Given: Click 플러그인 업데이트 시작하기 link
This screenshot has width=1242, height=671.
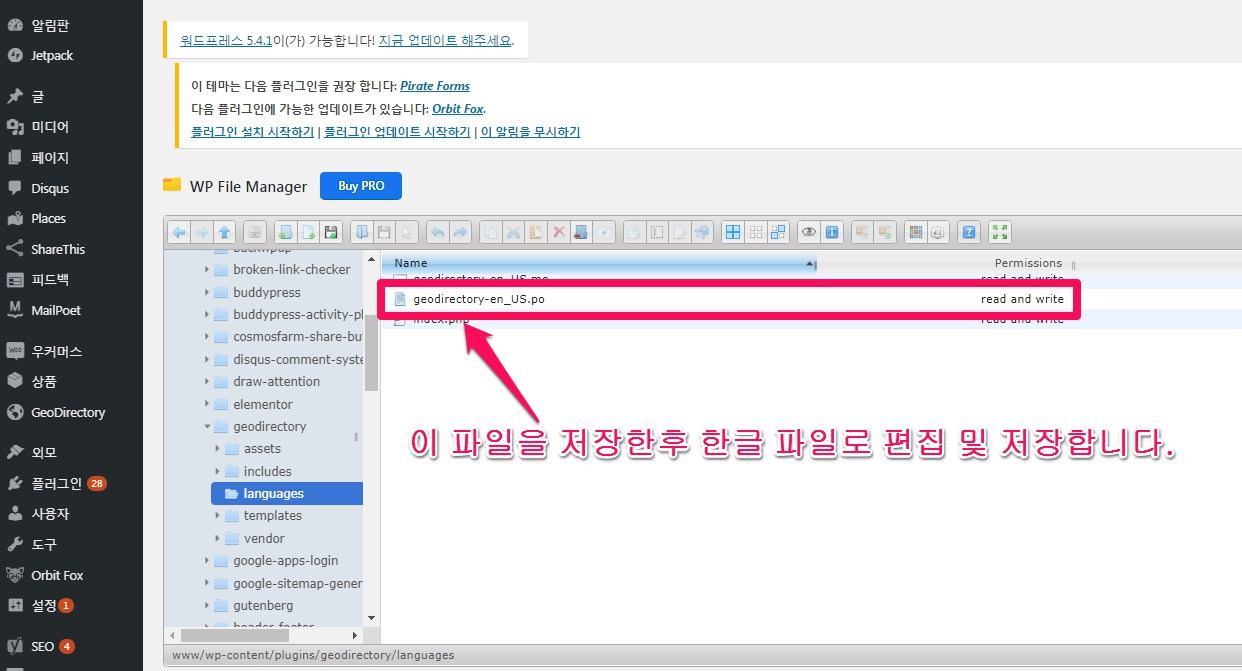Looking at the screenshot, I should [x=397, y=131].
